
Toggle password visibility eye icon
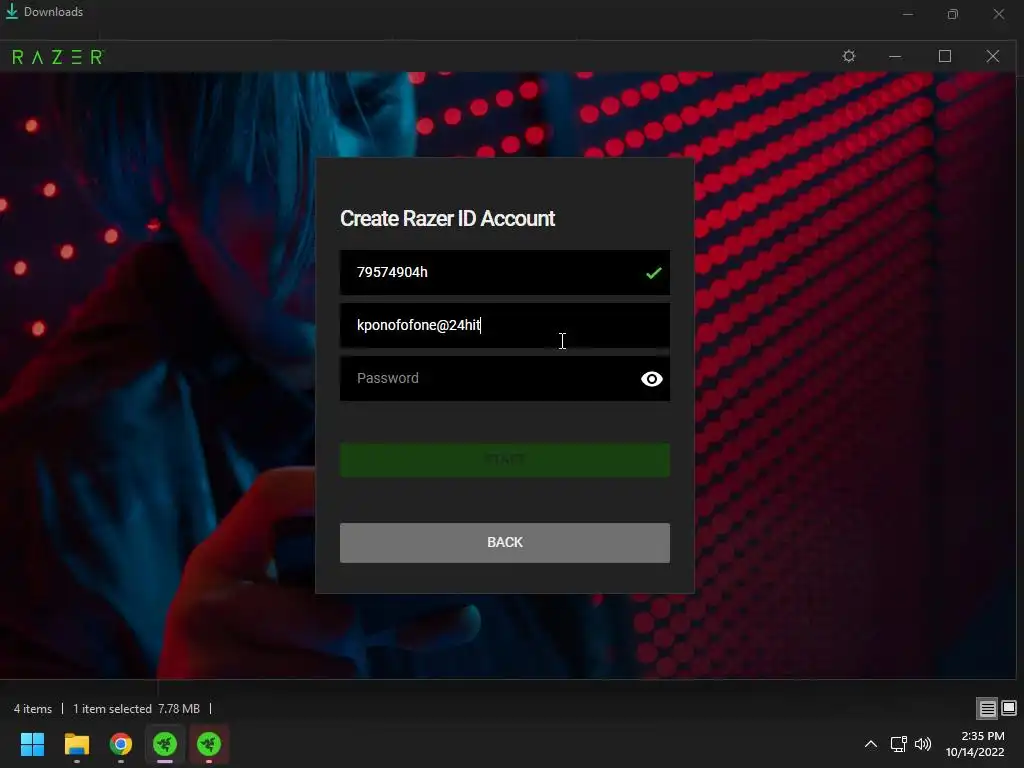click(x=651, y=379)
